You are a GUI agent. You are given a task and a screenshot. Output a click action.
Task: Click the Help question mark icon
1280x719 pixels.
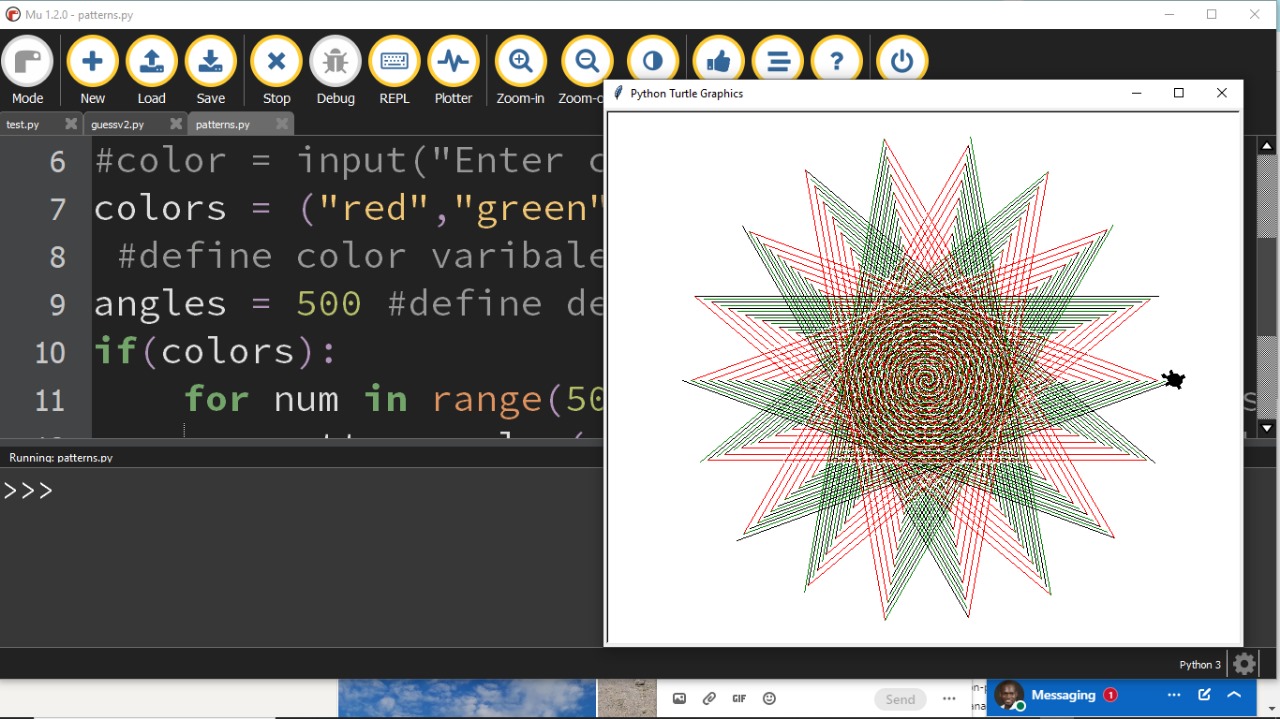click(x=836, y=62)
